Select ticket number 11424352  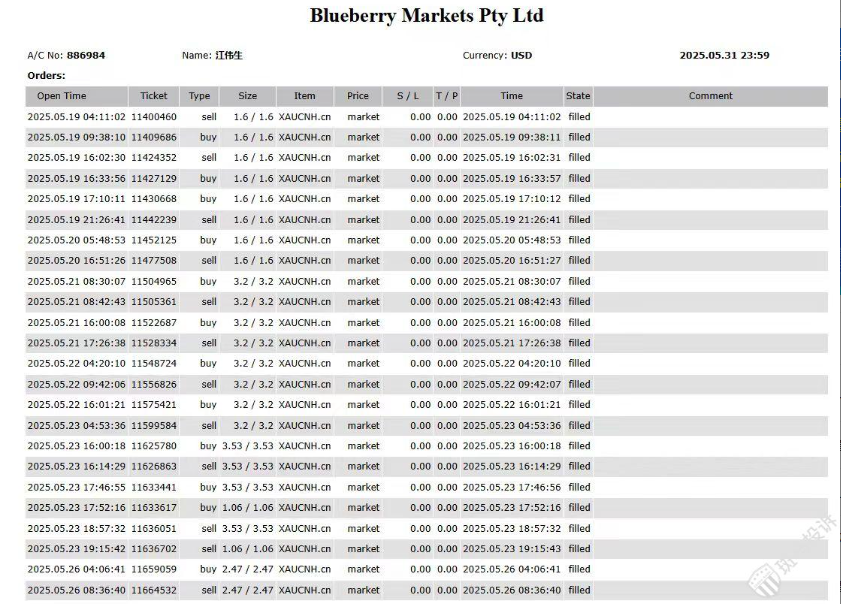pyautogui.click(x=154, y=158)
